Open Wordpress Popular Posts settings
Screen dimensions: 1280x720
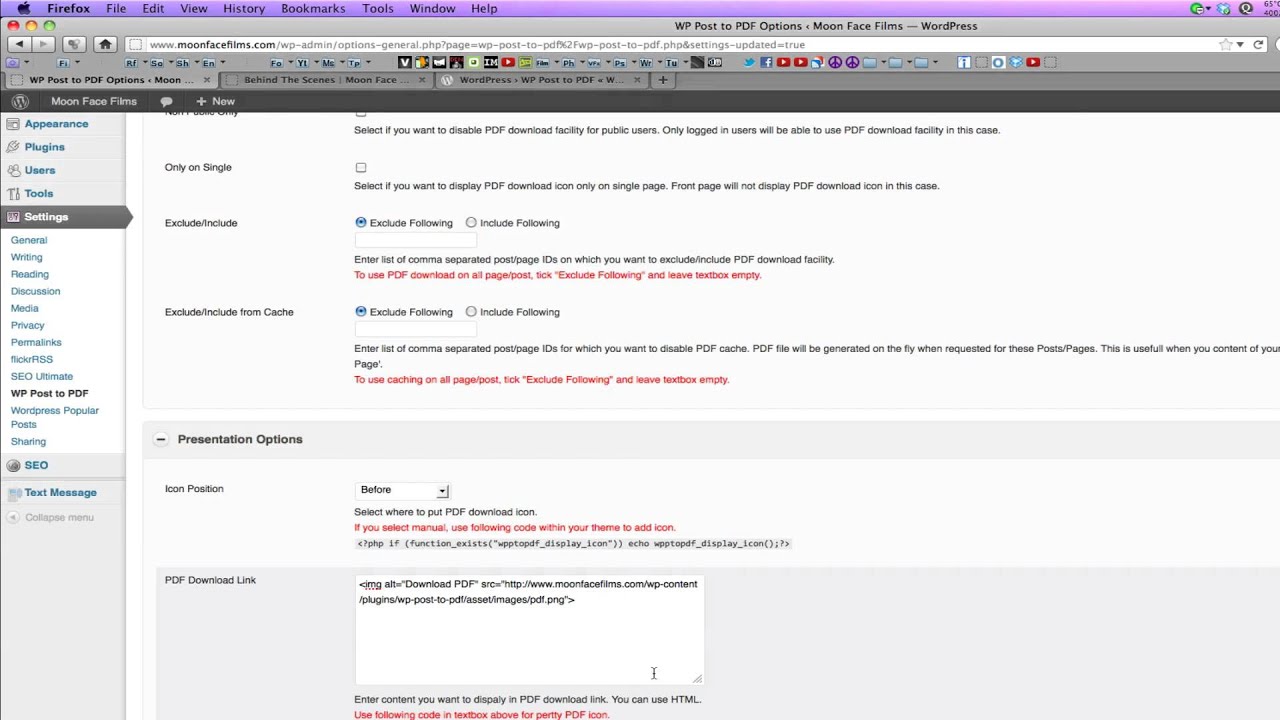click(x=55, y=417)
